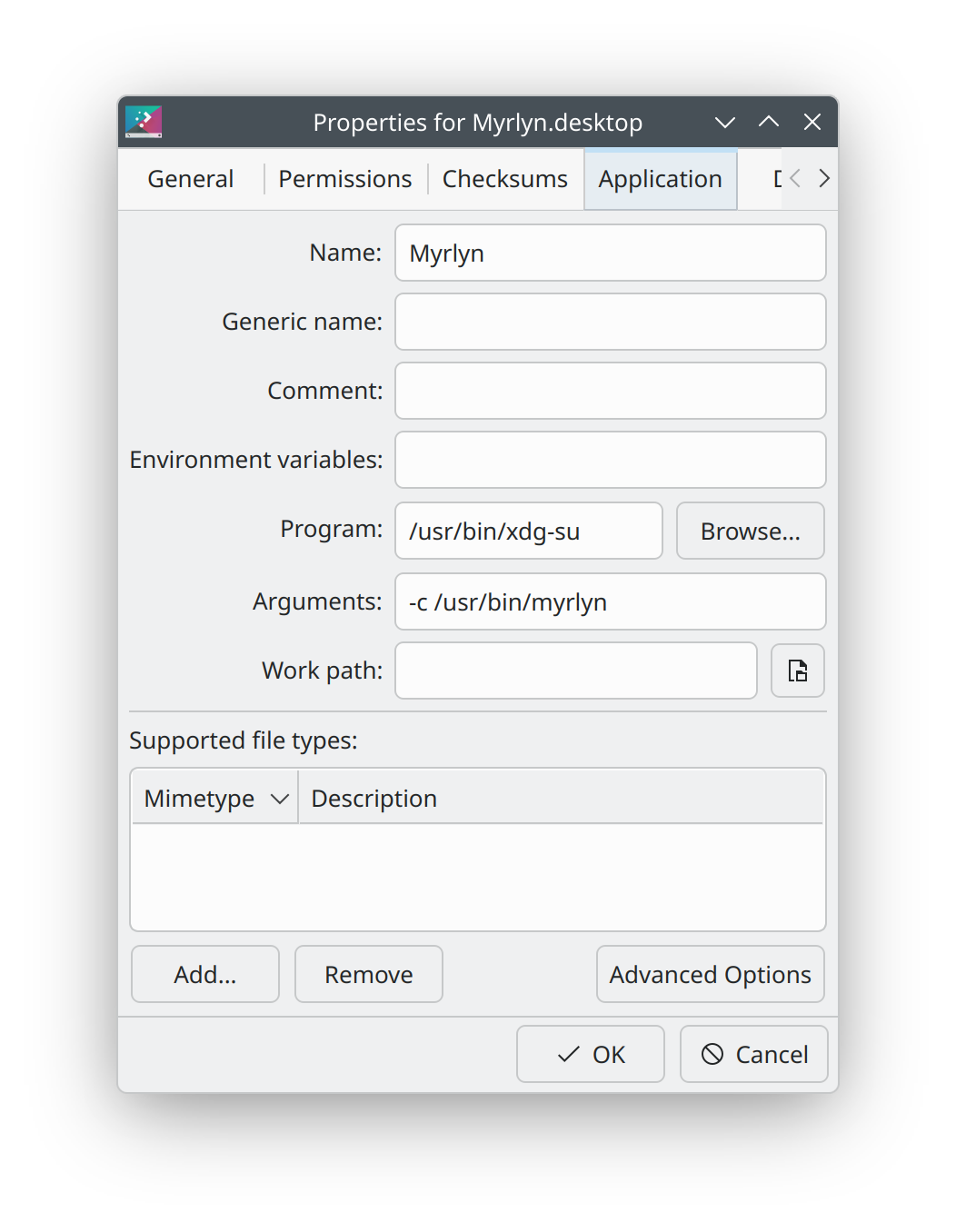956x1232 pixels.
Task: Remove the selected mimetype
Action: click(369, 974)
